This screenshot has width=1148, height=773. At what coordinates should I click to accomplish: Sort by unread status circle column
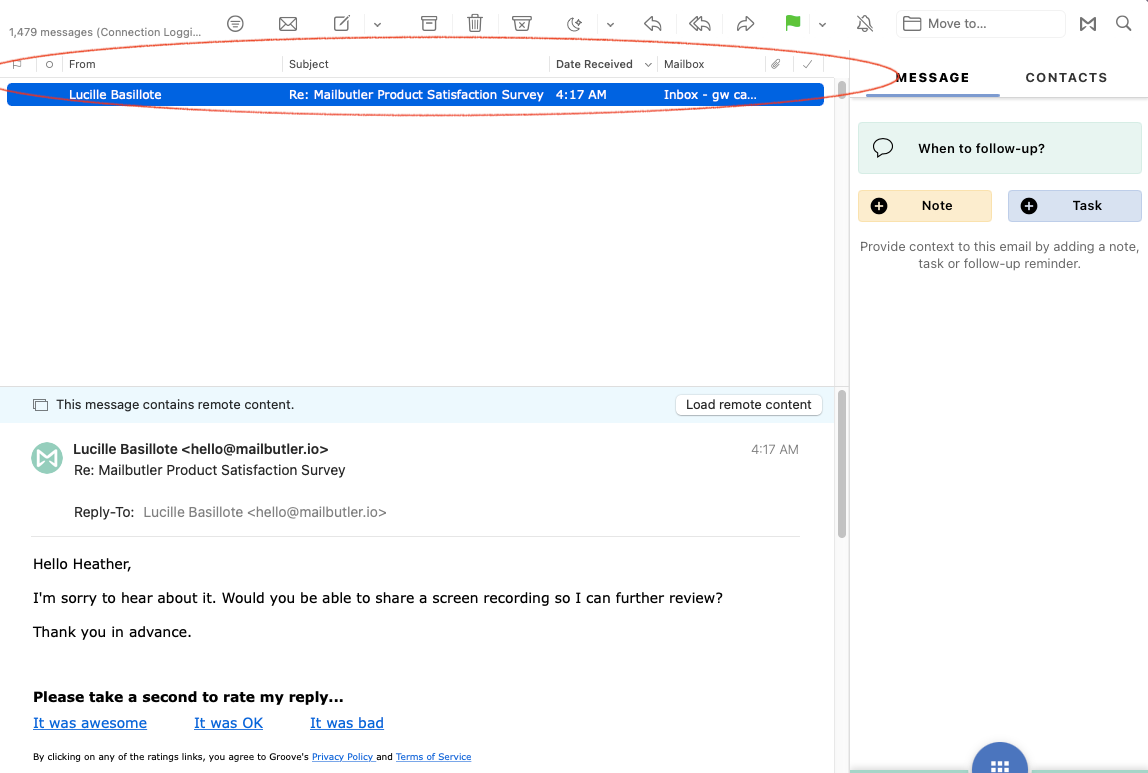pos(49,64)
